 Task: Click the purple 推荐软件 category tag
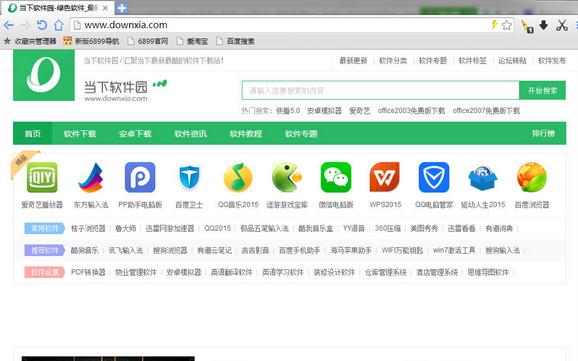tap(45, 250)
